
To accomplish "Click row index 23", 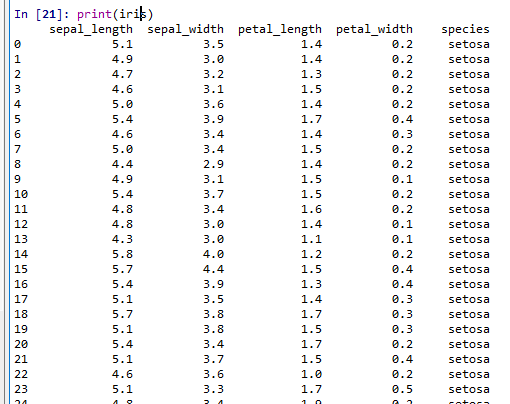I will point(21,389).
